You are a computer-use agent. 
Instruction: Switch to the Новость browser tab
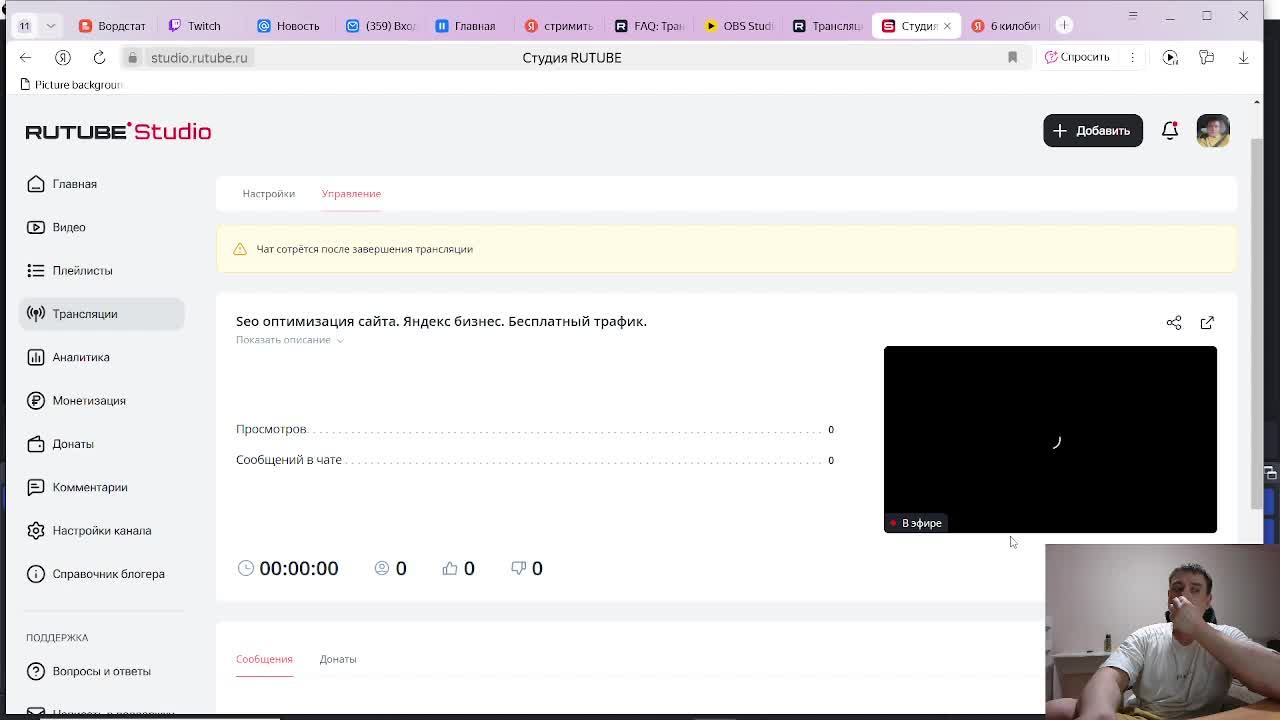288,25
